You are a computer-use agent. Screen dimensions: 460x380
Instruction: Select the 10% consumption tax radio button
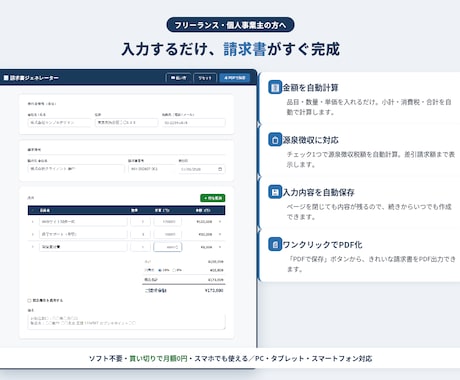coord(160,270)
